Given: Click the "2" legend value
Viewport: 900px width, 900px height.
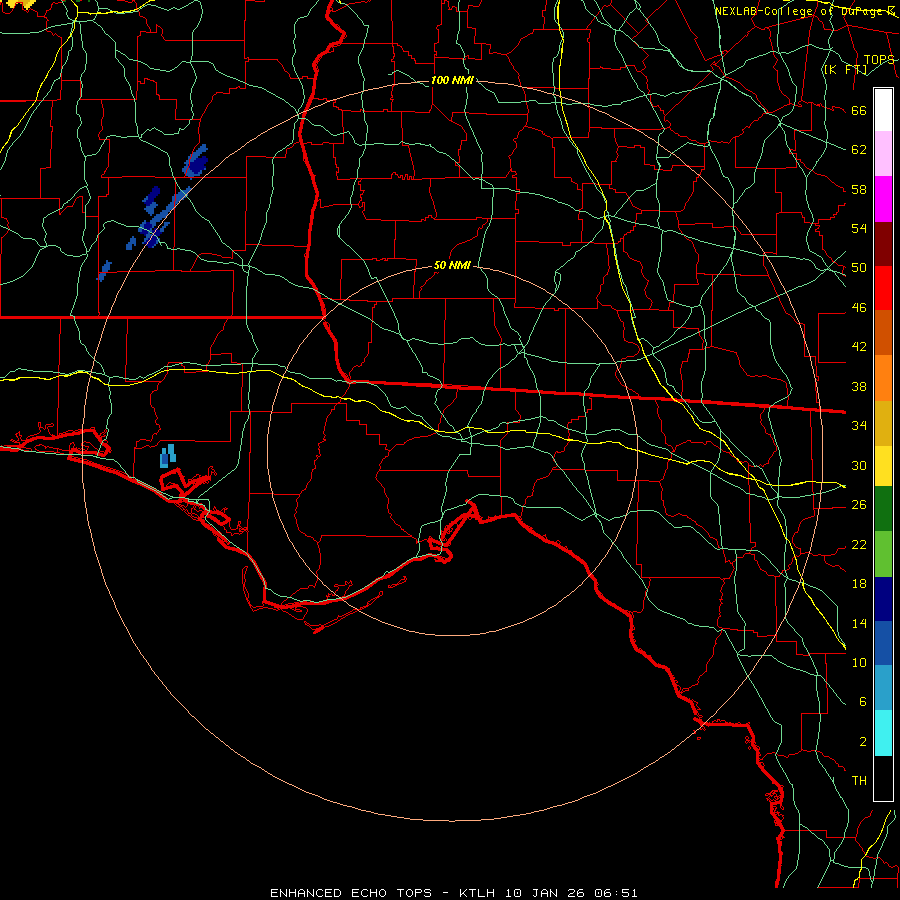Looking at the screenshot, I should point(862,742).
